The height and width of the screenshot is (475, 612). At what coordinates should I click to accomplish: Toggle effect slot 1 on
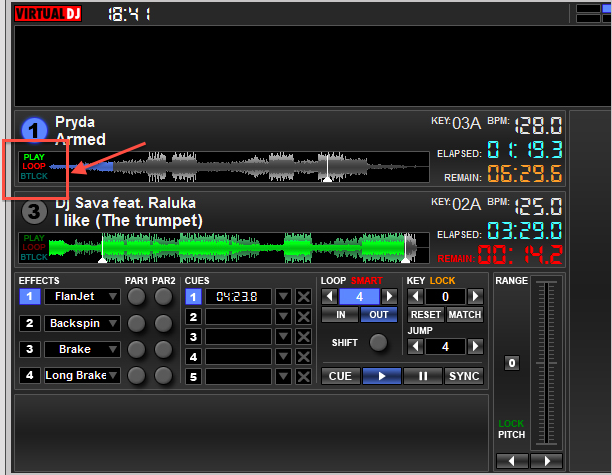pyautogui.click(x=30, y=297)
